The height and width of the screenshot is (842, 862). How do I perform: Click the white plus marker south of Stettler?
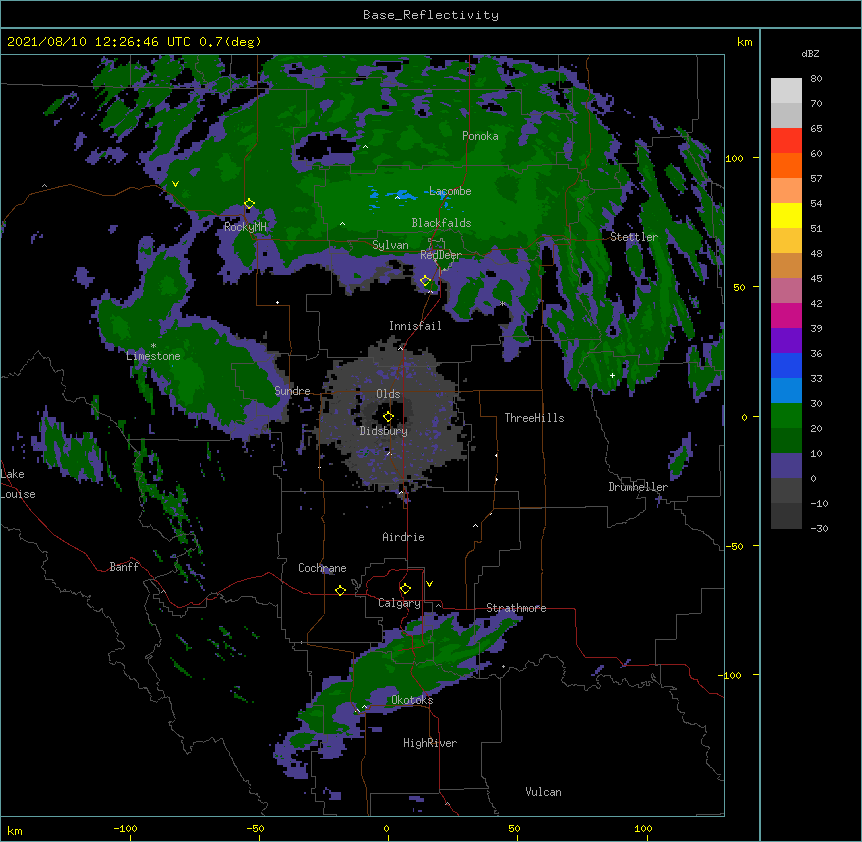click(612, 375)
